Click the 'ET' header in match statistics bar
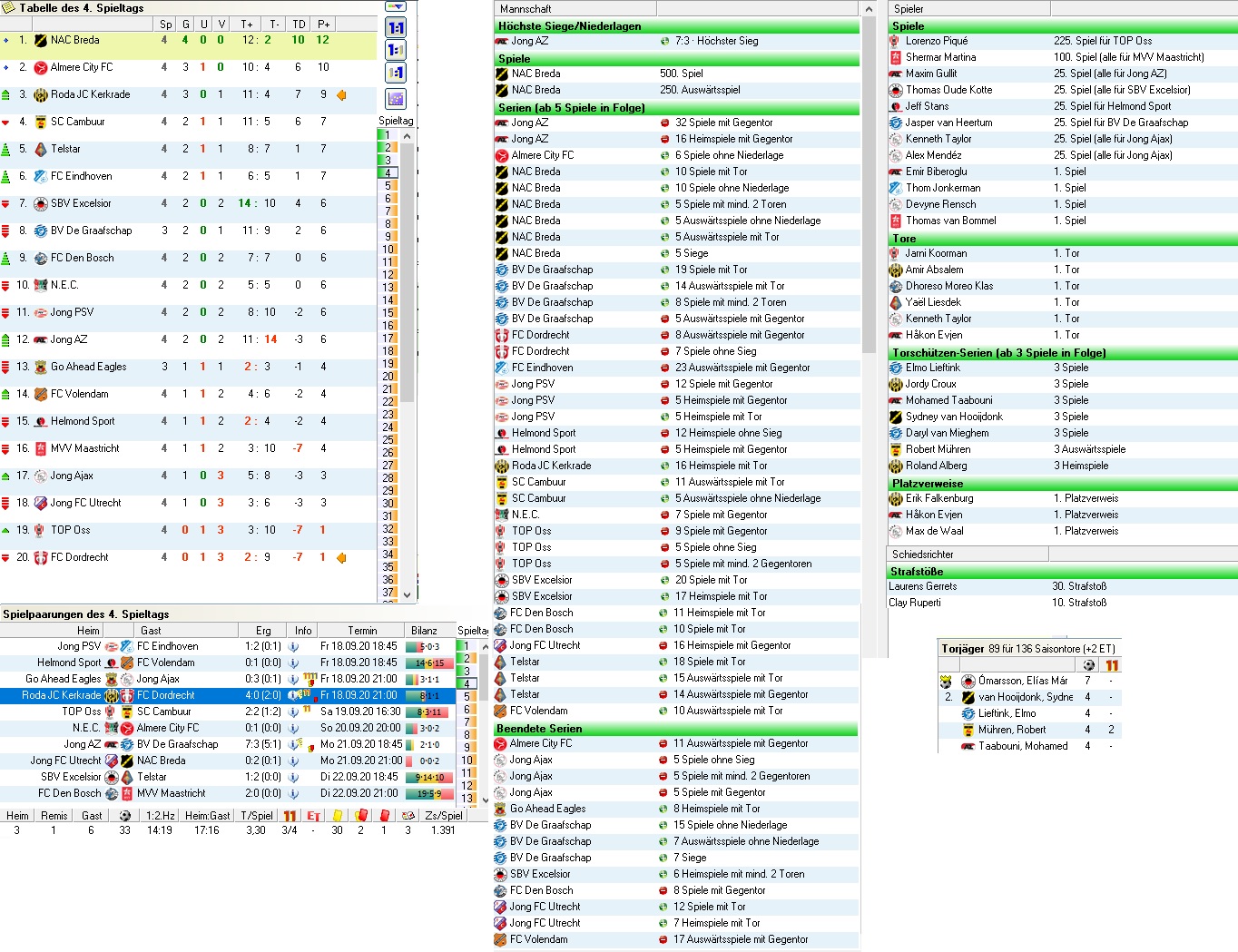 [313, 816]
